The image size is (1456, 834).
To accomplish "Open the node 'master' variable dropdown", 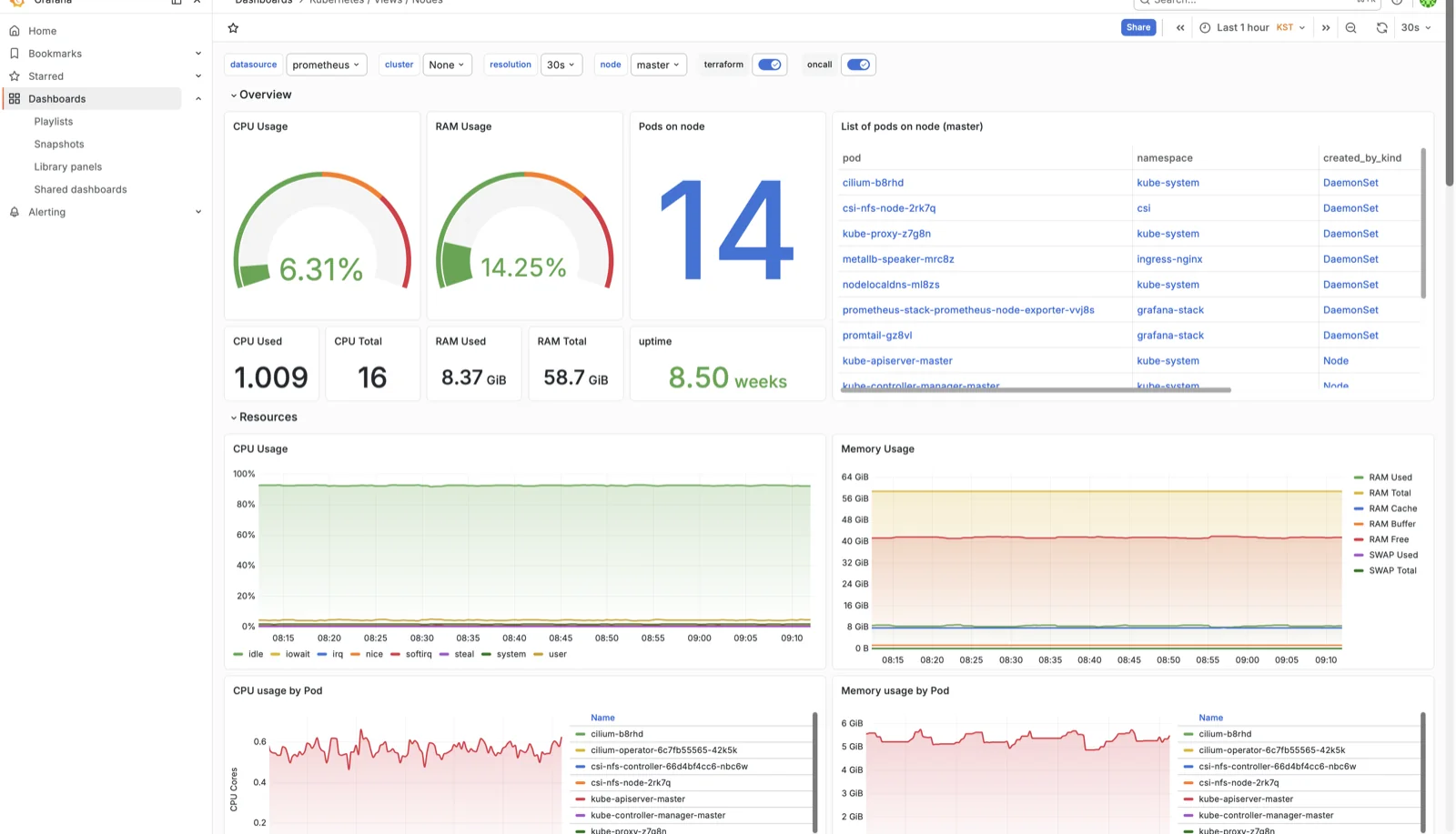I will [x=658, y=65].
